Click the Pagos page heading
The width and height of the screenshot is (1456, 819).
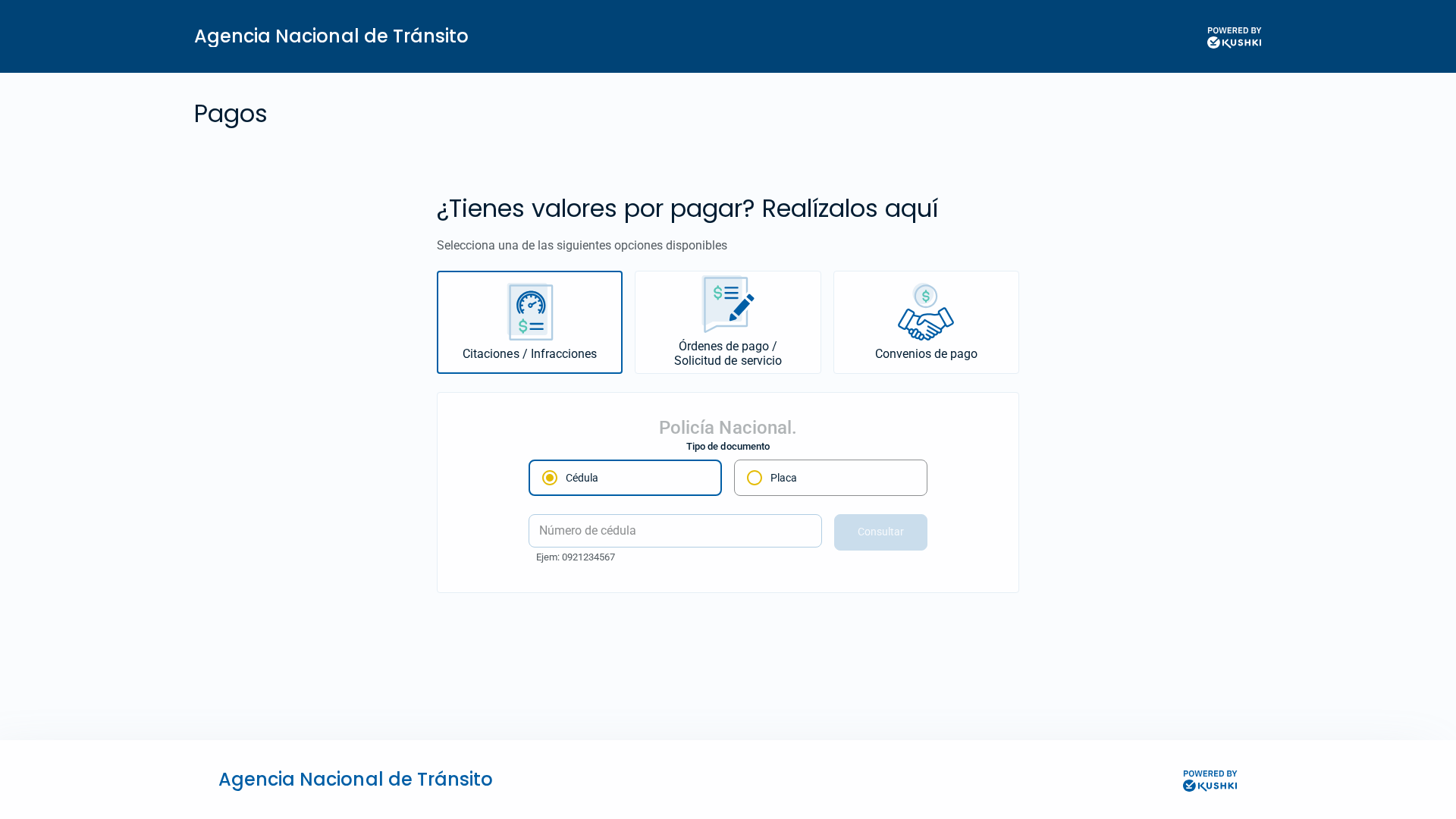click(231, 114)
